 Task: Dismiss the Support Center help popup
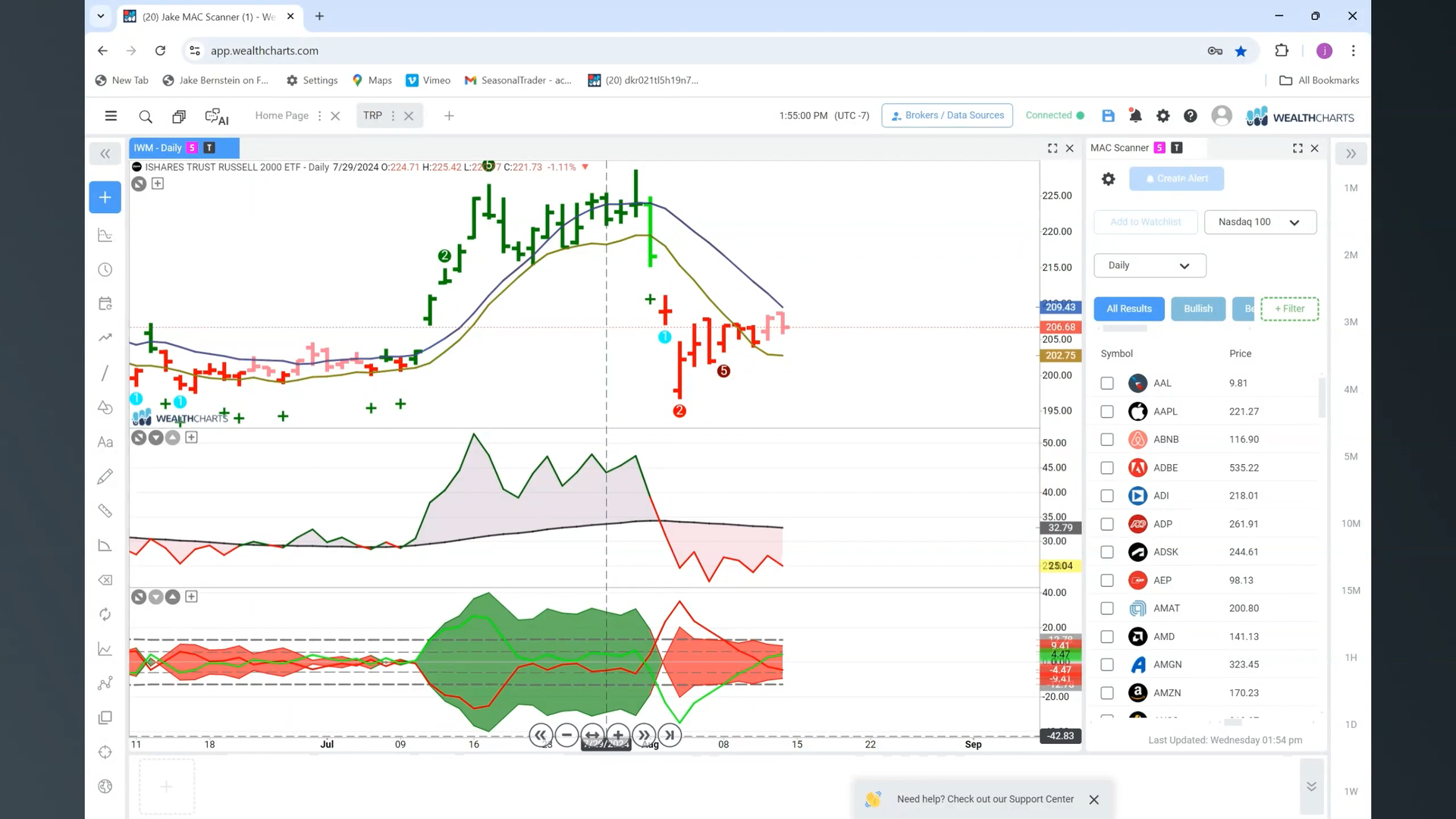coord(1094,799)
